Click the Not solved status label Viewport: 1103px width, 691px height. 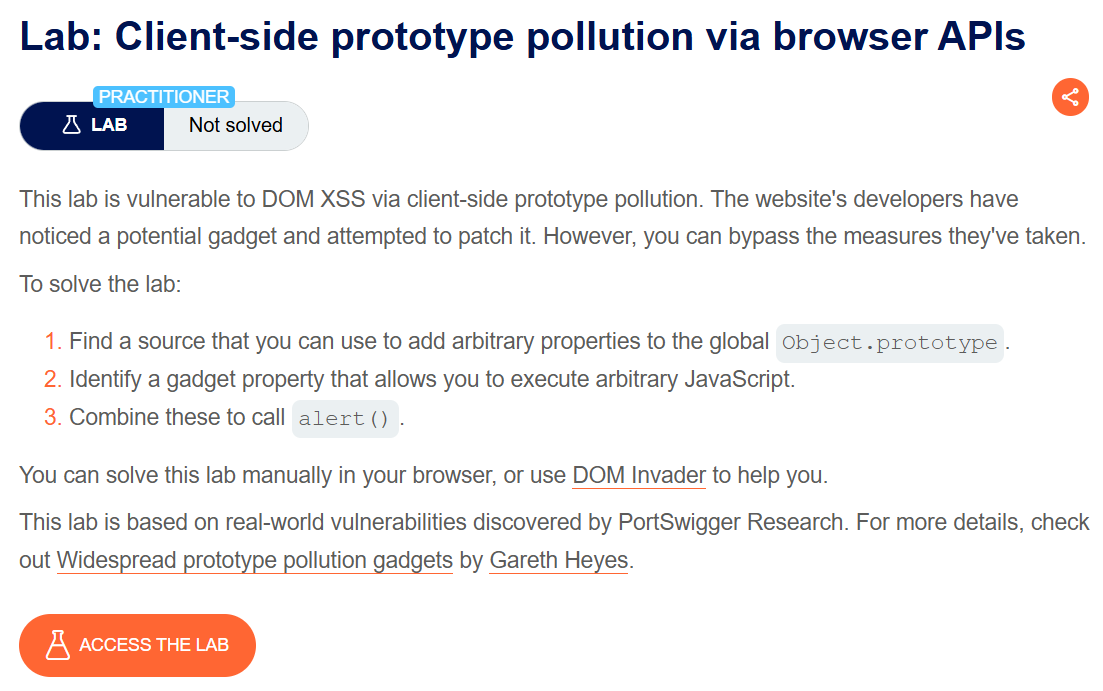[236, 126]
